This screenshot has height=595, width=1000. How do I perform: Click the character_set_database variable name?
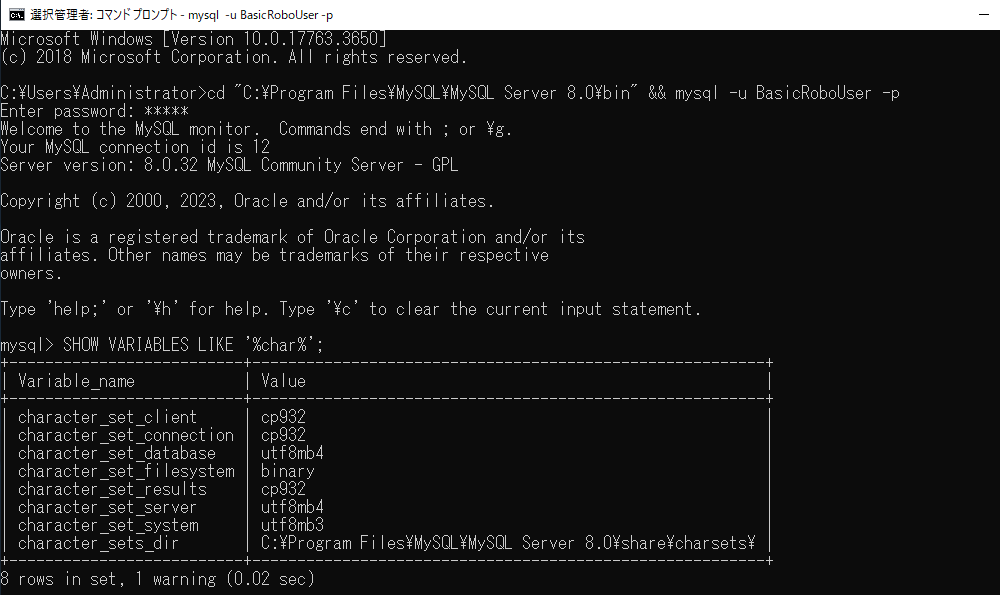coord(117,453)
